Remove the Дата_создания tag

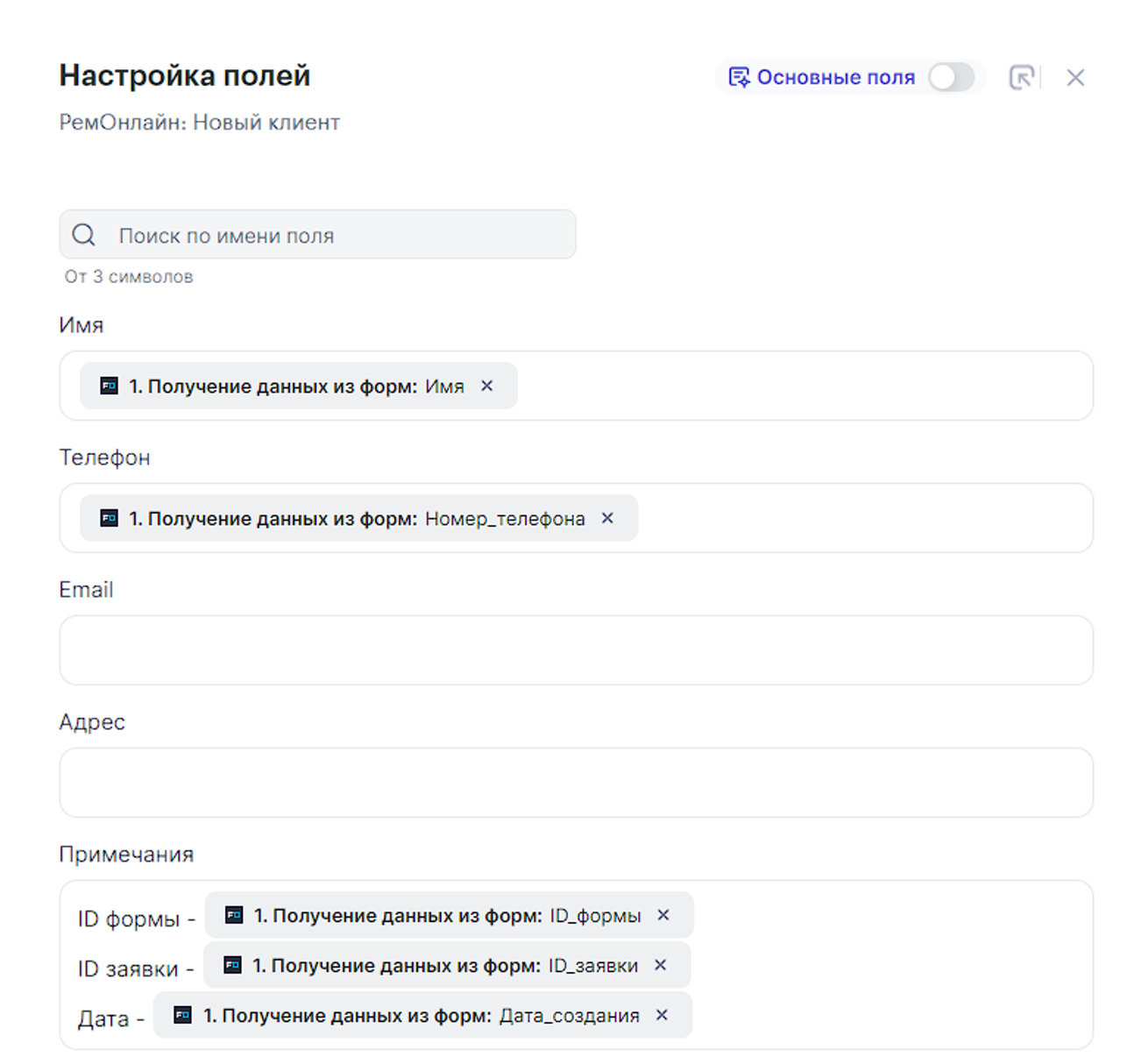click(x=663, y=1015)
